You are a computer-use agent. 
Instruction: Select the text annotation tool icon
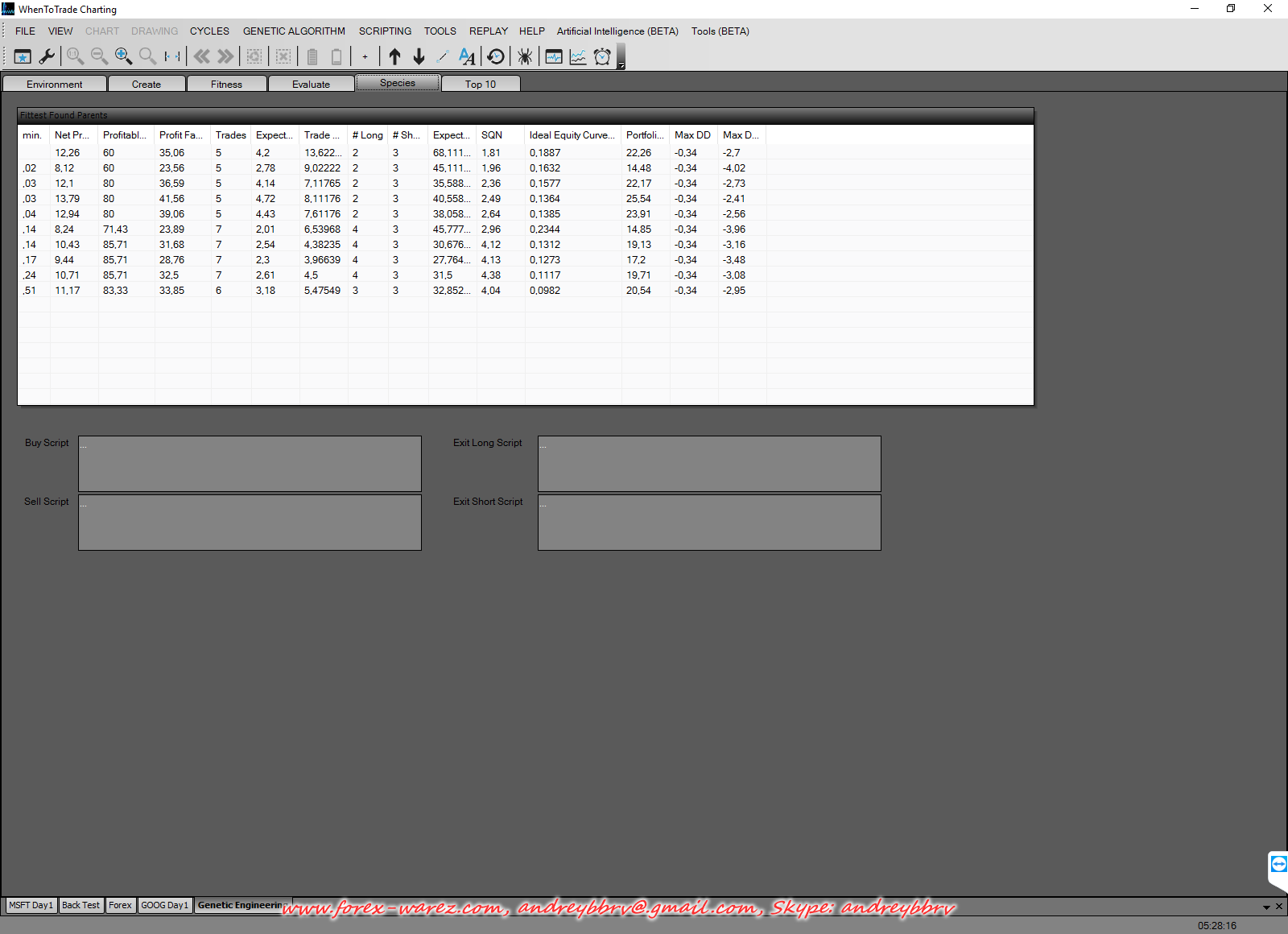(467, 56)
